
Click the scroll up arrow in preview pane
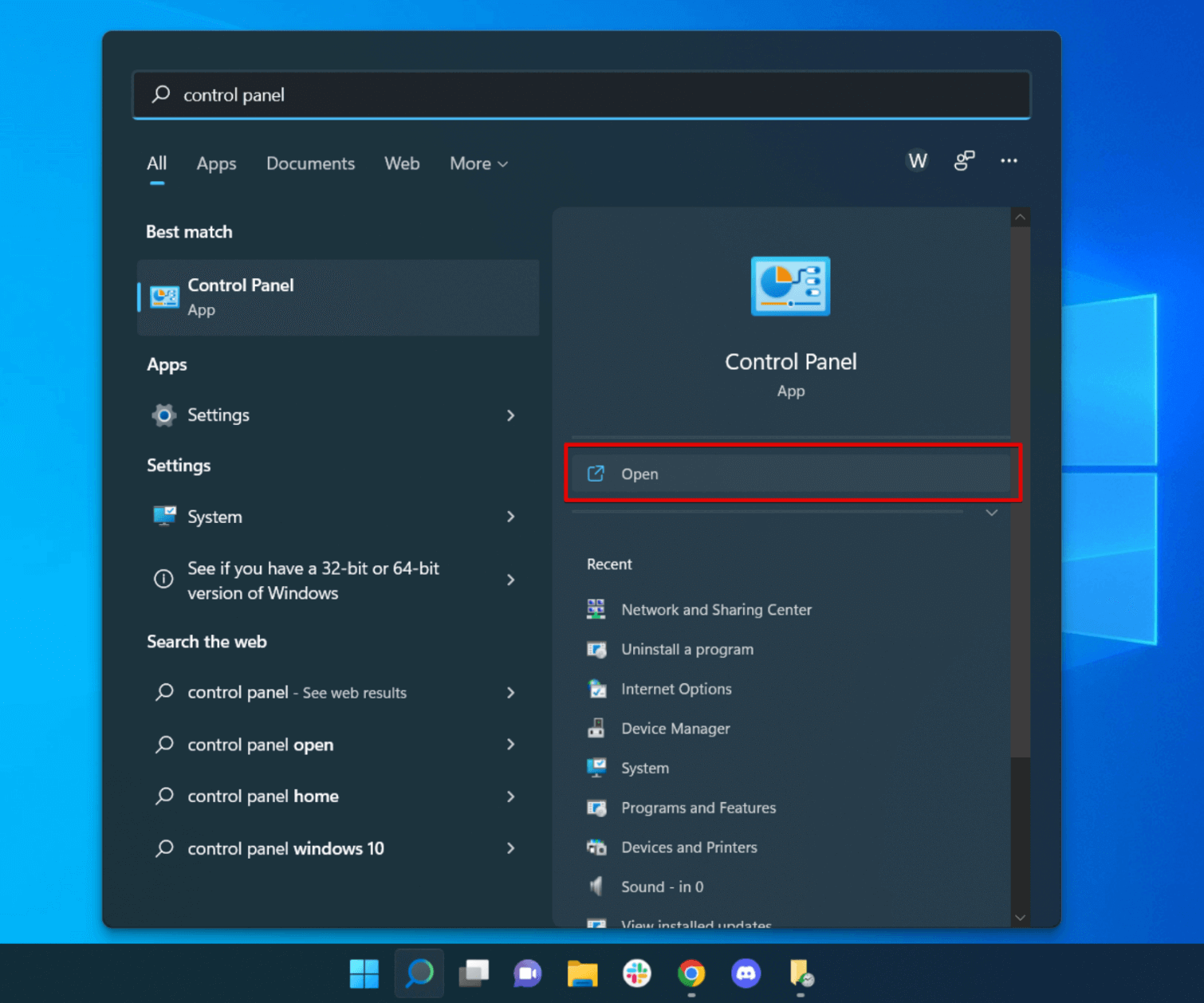(1020, 217)
